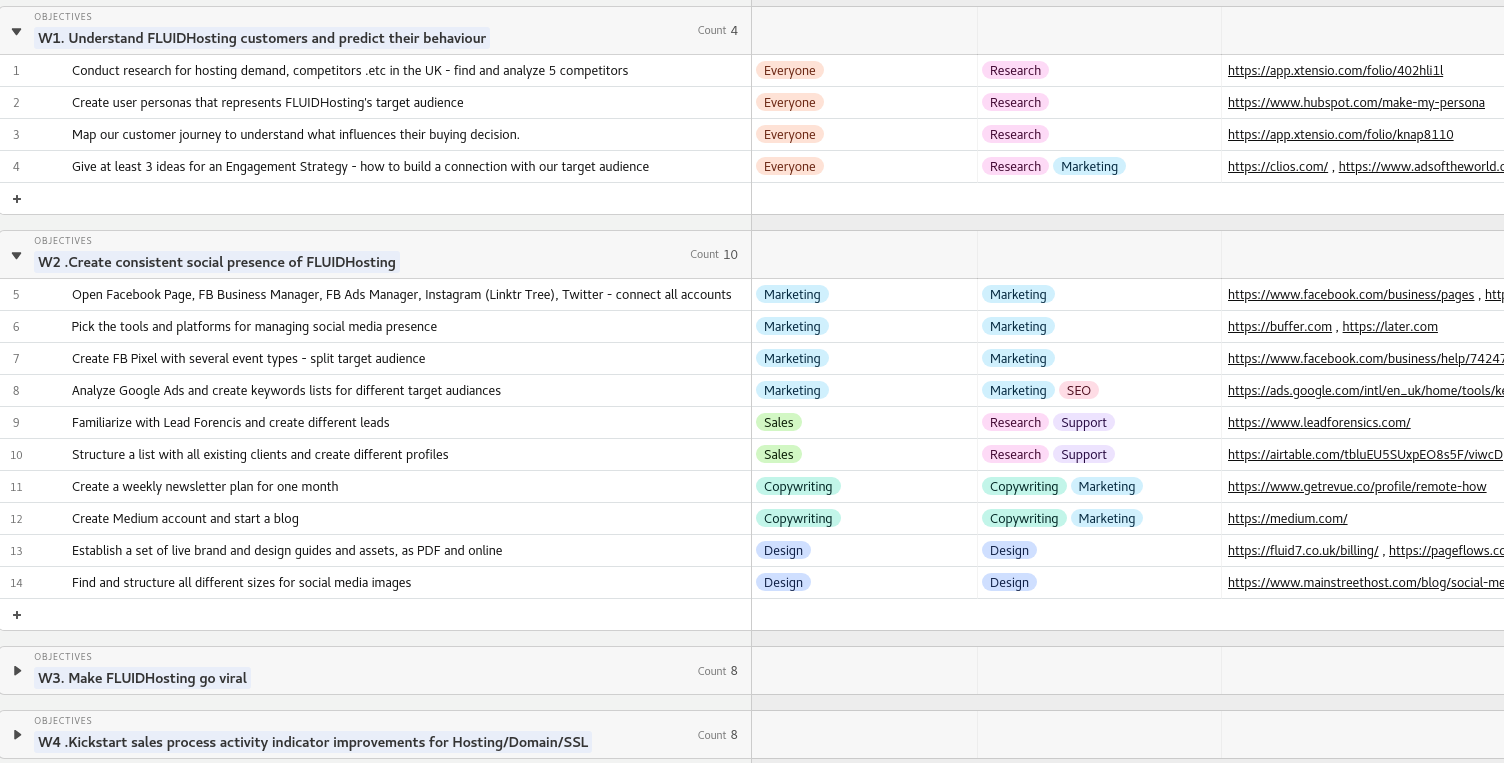This screenshot has width=1504, height=763.
Task: Follow the app.xtensio.com/folio/knap8110 link
Action: pyautogui.click(x=1340, y=134)
